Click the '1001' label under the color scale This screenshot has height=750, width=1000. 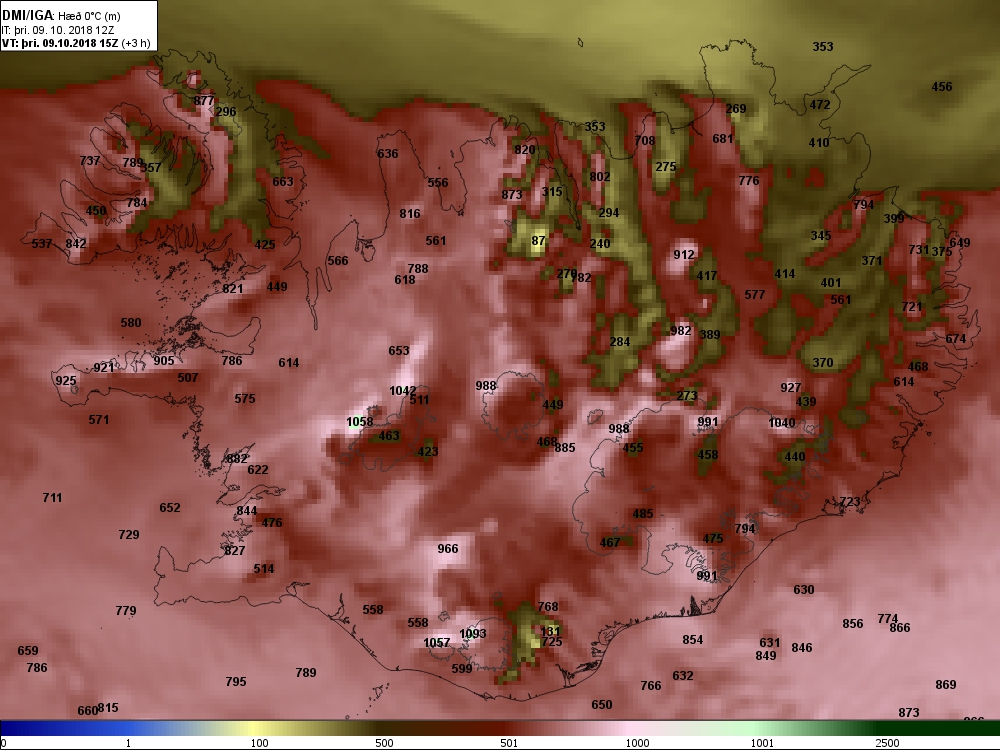762,743
